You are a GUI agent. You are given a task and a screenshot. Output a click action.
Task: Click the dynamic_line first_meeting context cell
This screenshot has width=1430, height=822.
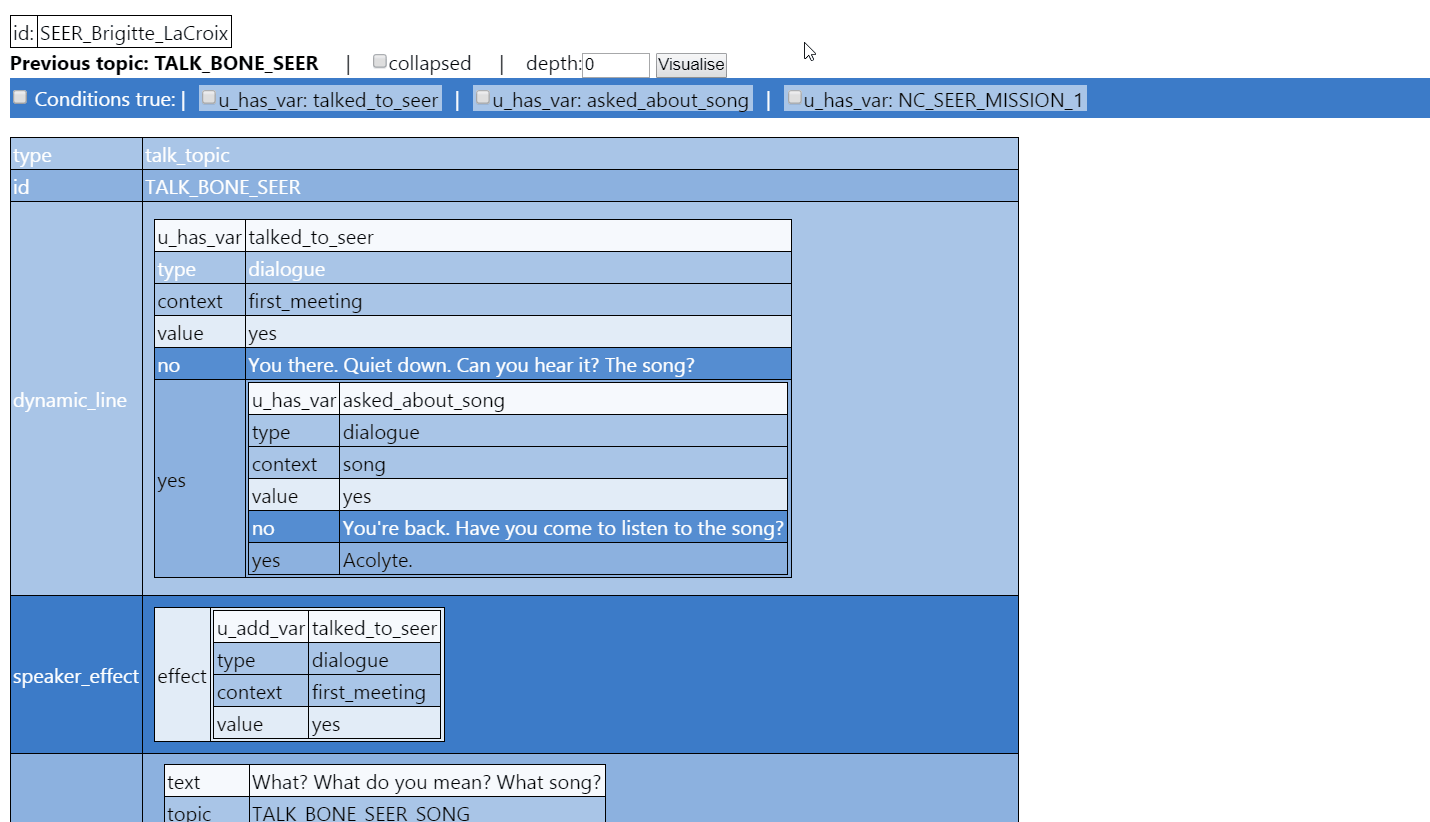click(518, 300)
